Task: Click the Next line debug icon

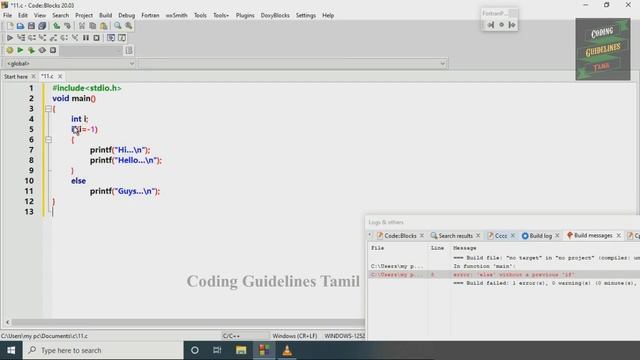Action: [x=31, y=38]
